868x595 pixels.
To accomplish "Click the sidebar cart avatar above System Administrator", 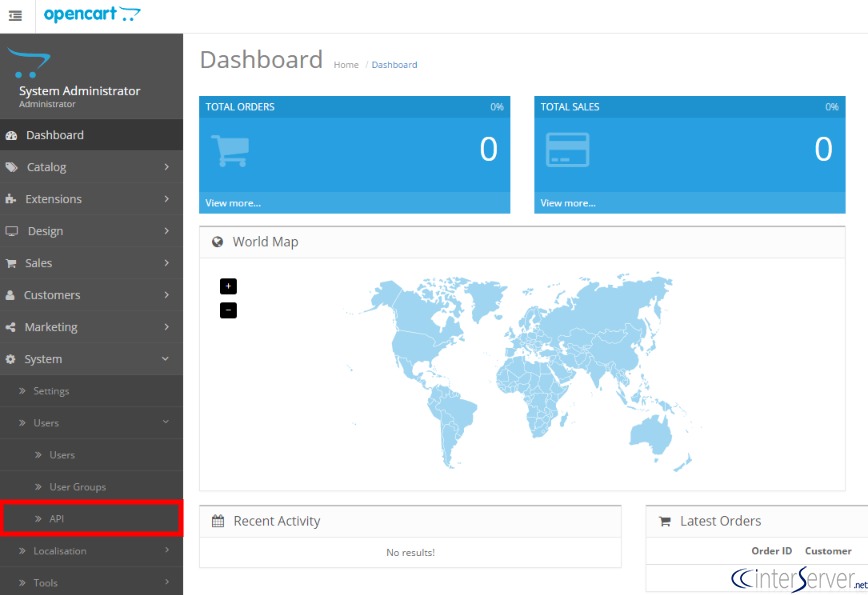I will (29, 63).
